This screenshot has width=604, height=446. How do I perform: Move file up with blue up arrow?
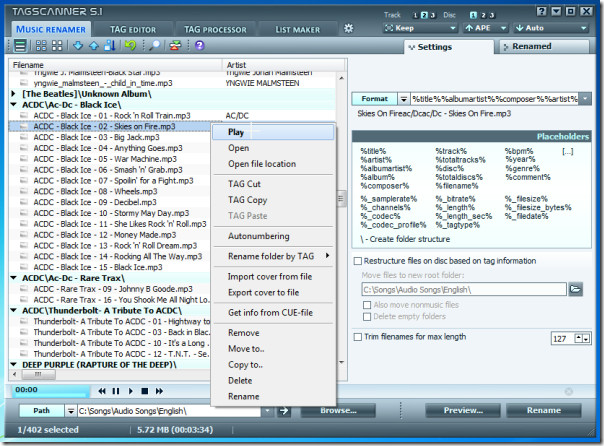pos(94,45)
